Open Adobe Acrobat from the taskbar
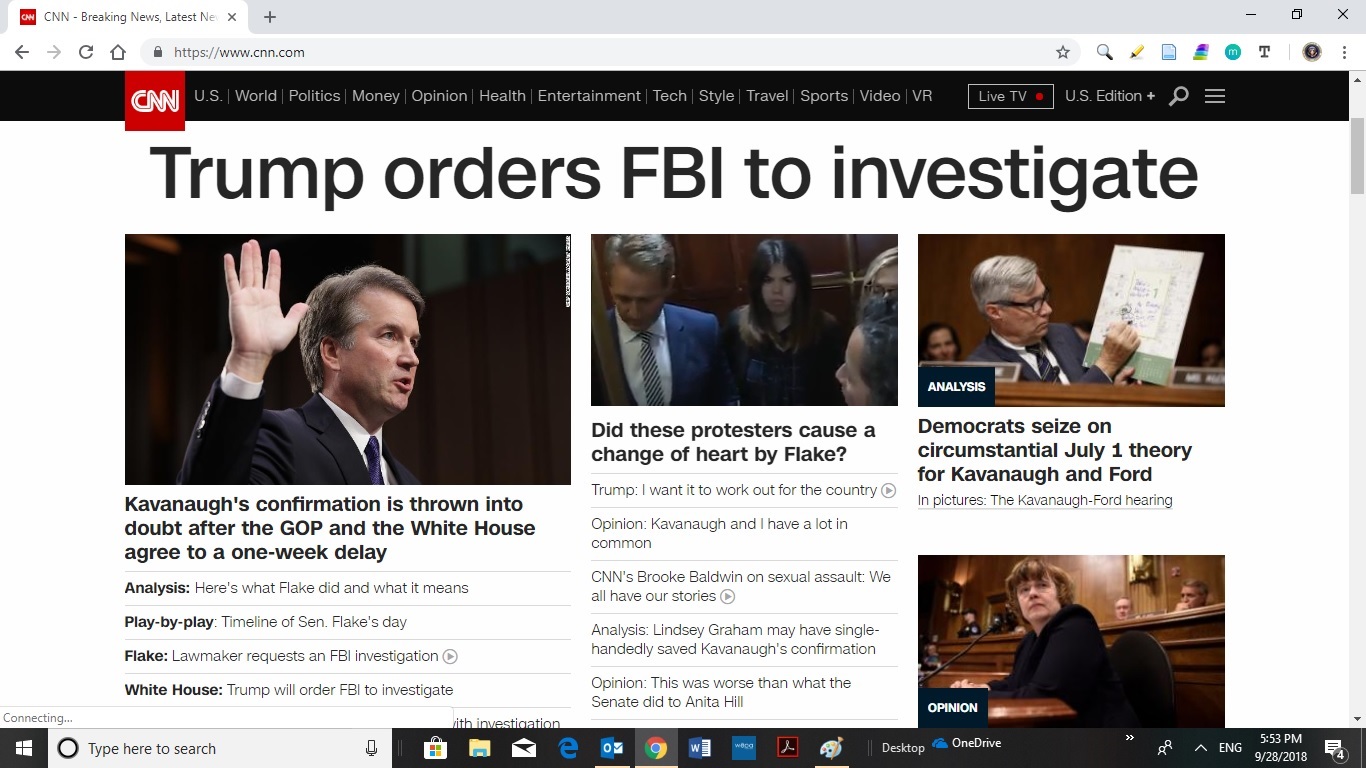Screen dimensions: 1366x768 click(x=788, y=748)
